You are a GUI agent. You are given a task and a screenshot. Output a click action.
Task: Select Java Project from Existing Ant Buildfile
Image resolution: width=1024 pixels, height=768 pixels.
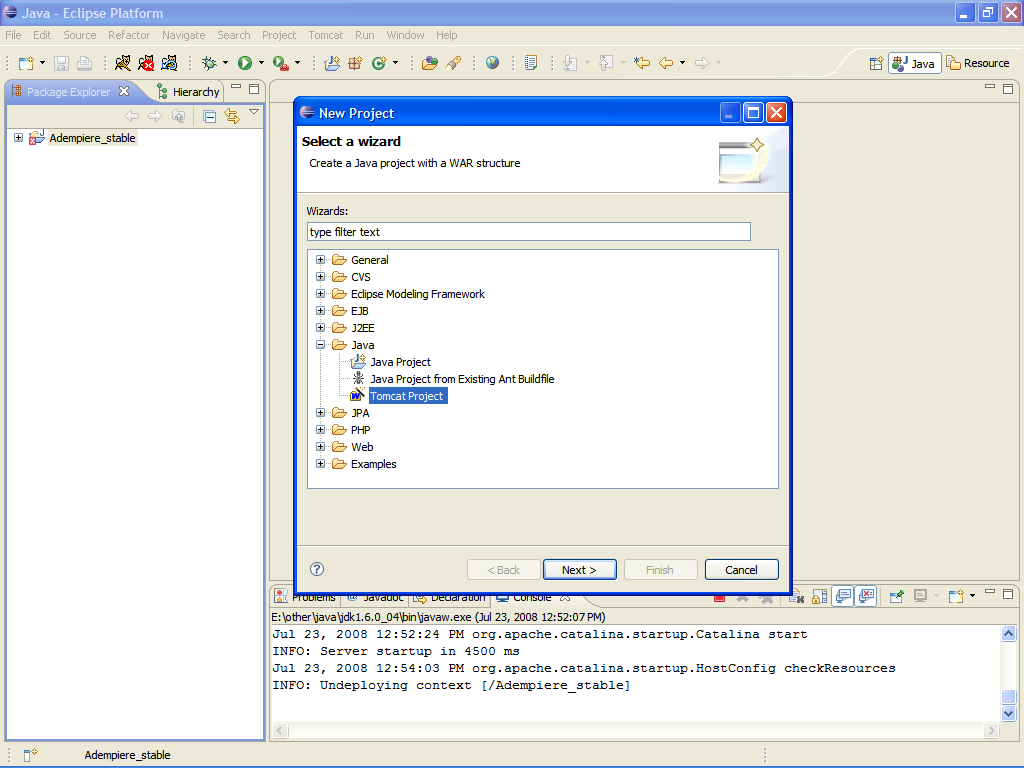pyautogui.click(x=462, y=379)
